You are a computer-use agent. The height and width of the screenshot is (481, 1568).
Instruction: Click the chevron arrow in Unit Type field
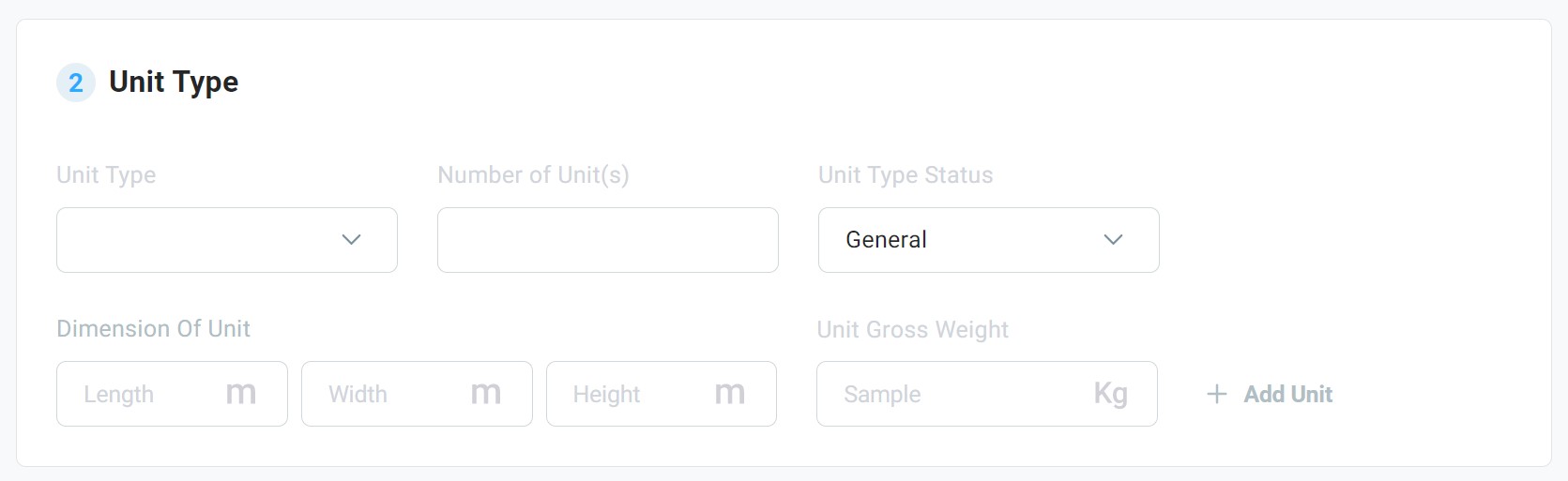351,240
